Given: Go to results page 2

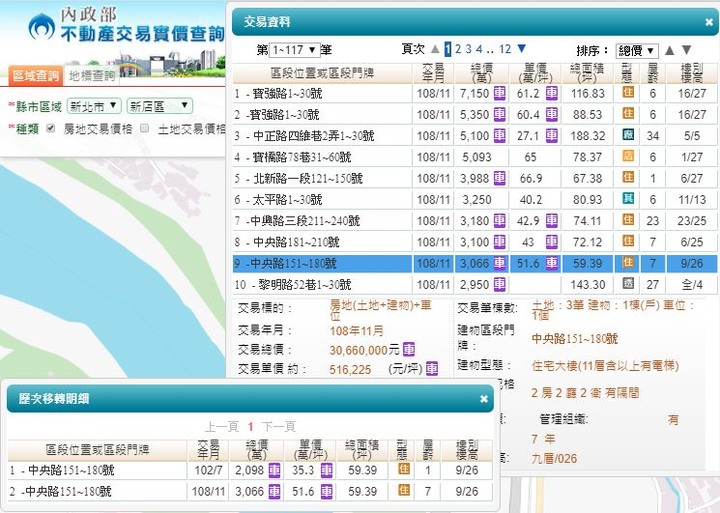Looking at the screenshot, I should point(458,49).
